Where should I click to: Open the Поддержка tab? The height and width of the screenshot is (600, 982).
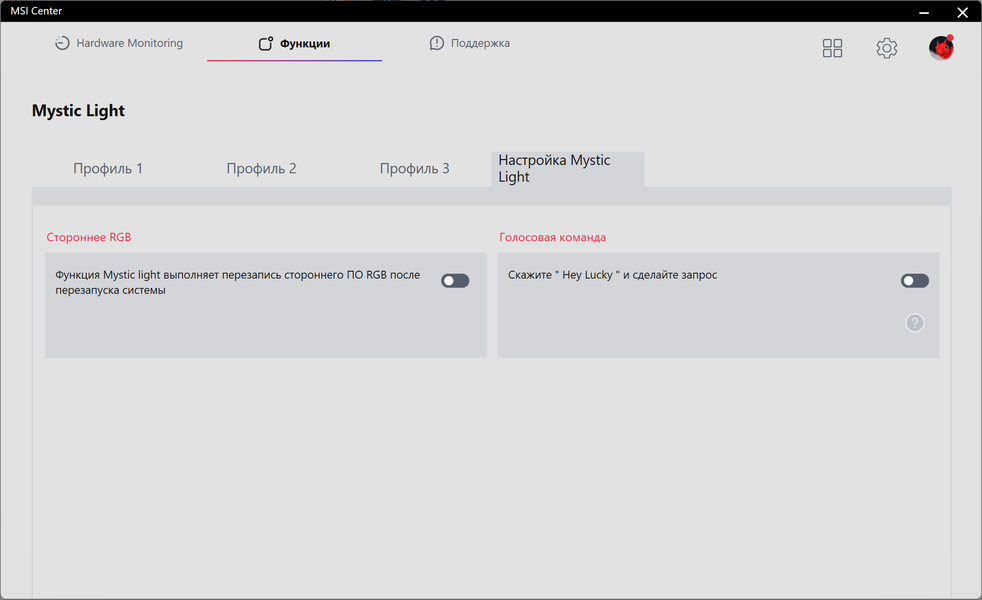click(469, 43)
